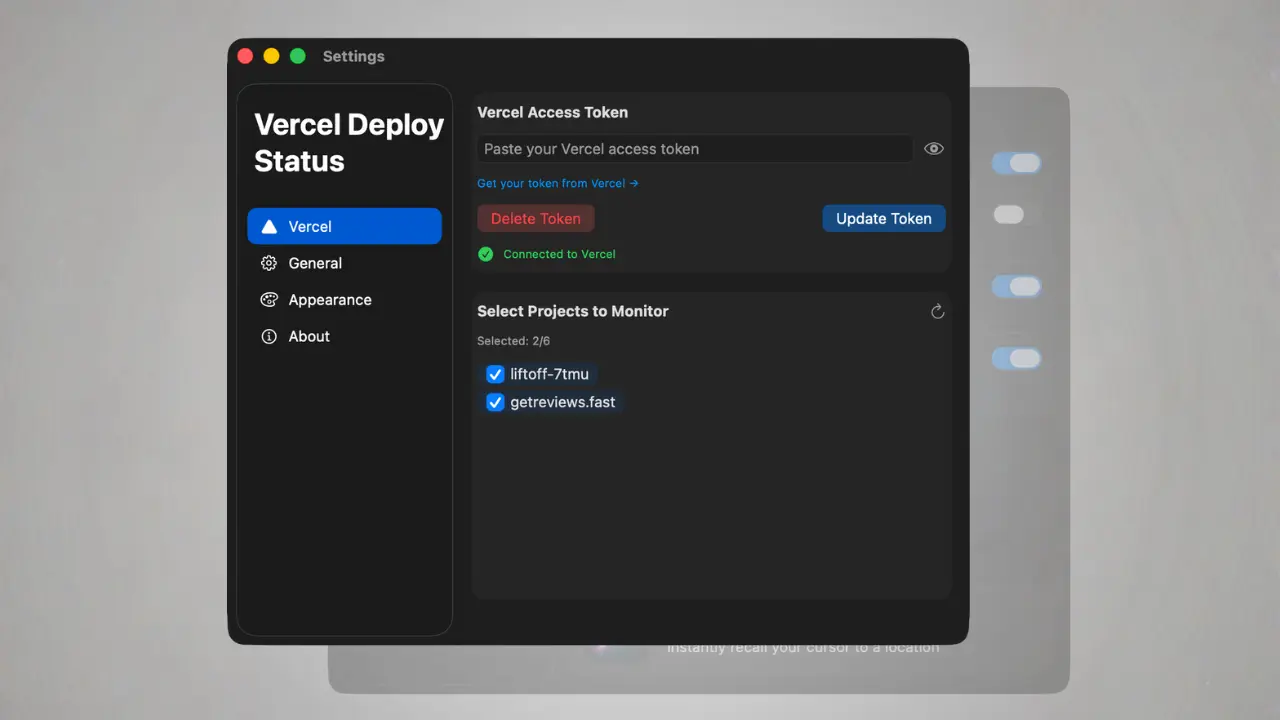Image resolution: width=1280 pixels, height=720 pixels.
Task: Switch to the About tab
Action: coord(309,336)
